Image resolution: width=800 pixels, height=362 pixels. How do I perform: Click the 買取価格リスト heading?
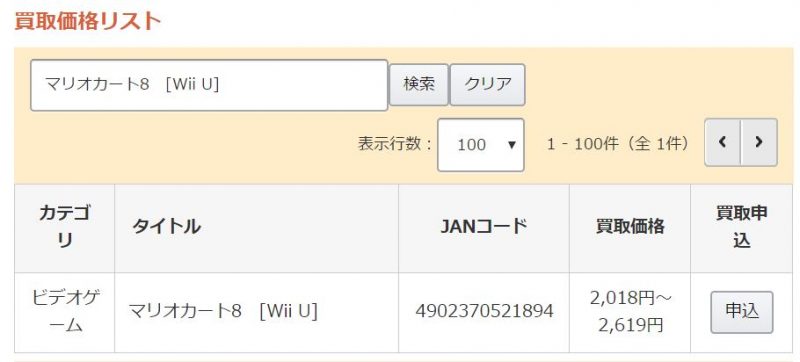coord(88,21)
